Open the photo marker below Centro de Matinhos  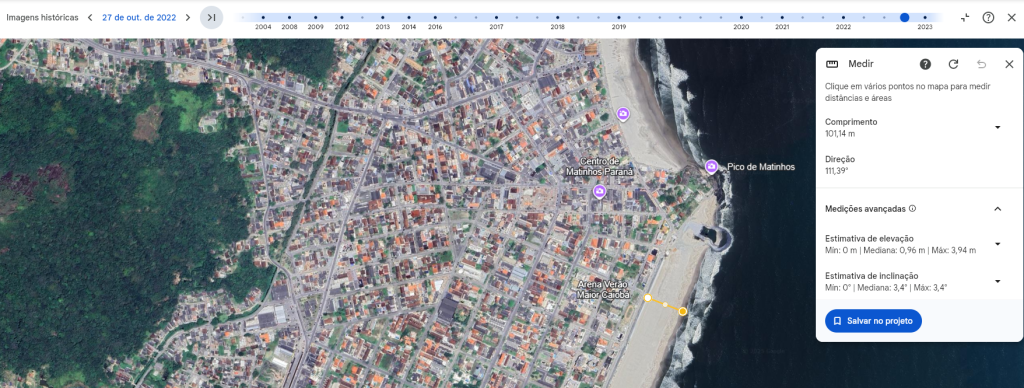coord(599,191)
